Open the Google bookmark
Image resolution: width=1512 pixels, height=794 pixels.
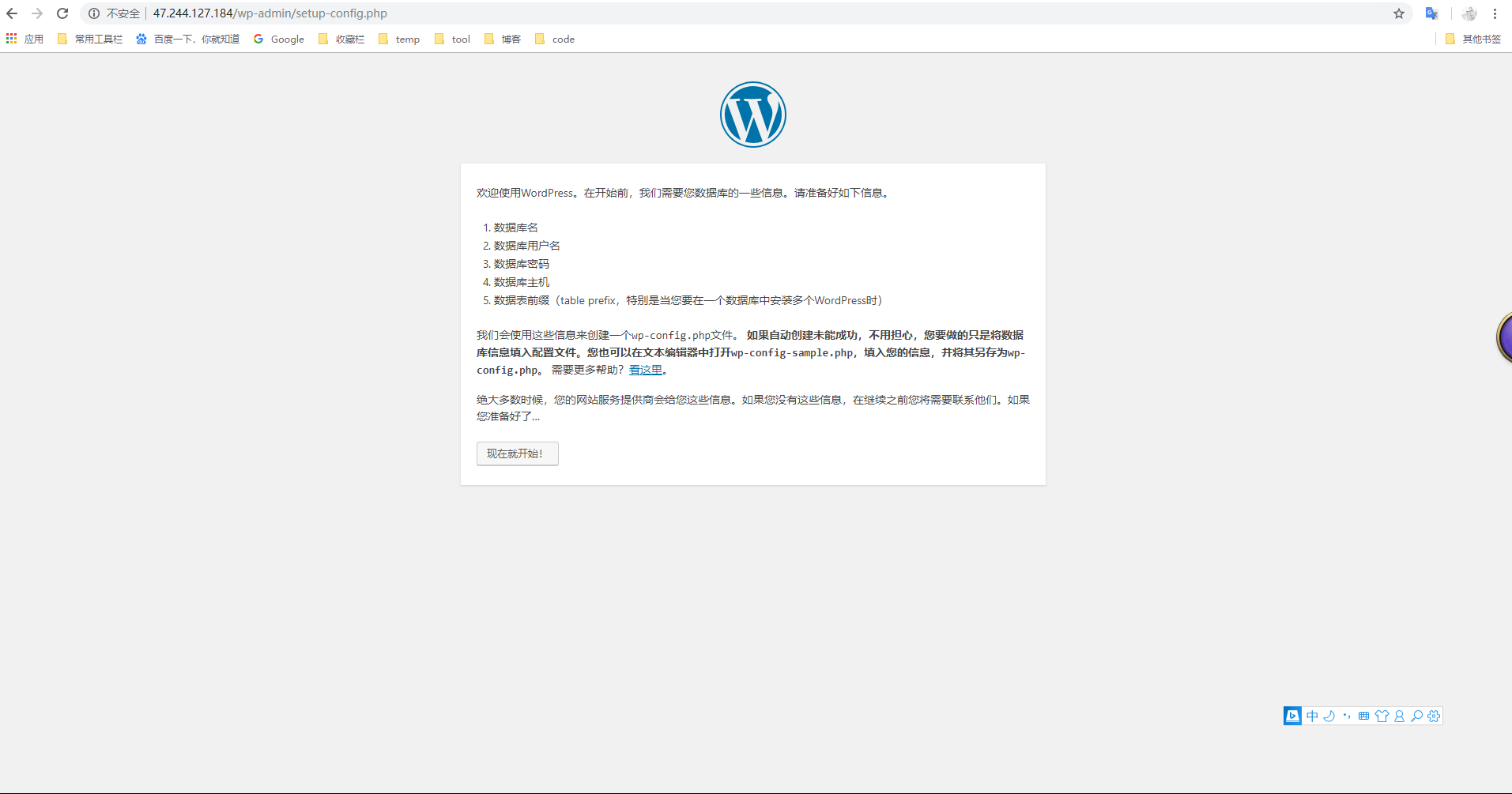tap(279, 39)
